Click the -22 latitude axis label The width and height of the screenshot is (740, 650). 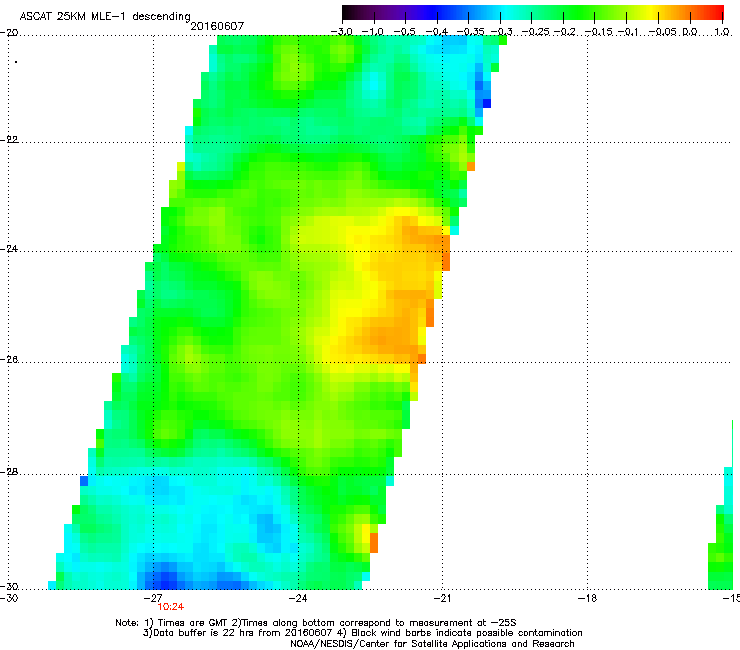point(9,140)
